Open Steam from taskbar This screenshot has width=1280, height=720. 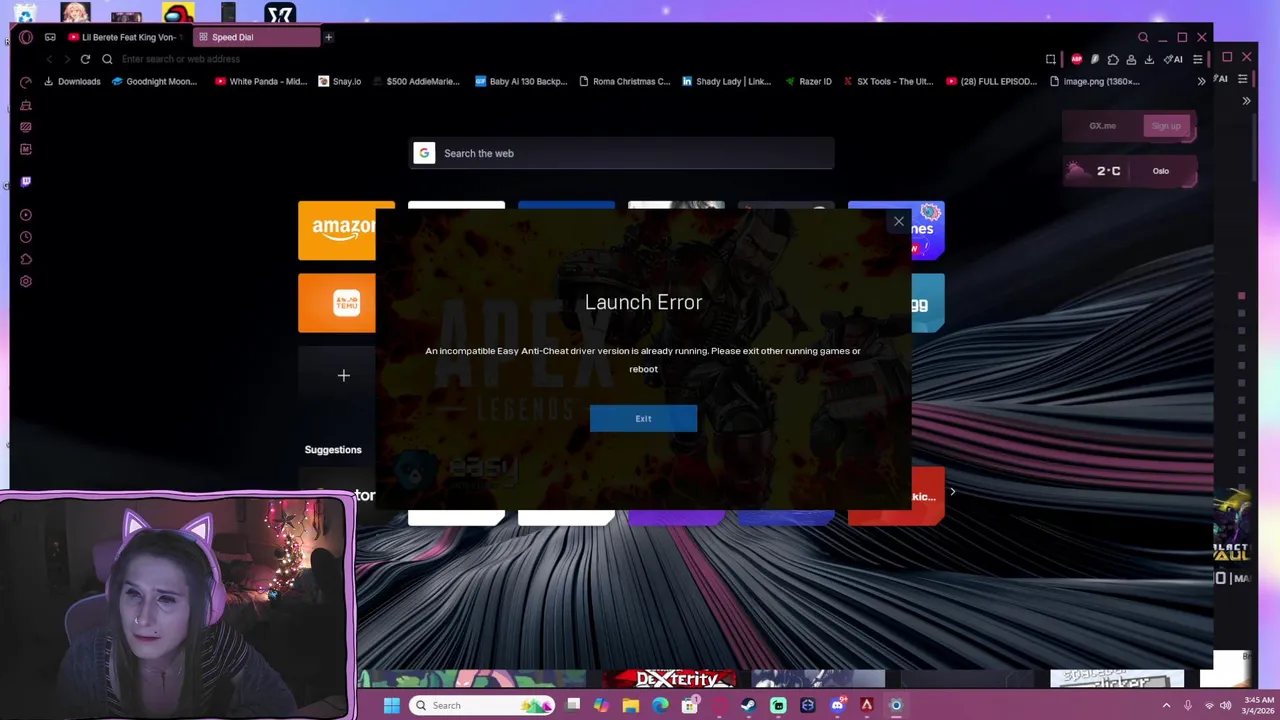(x=748, y=705)
